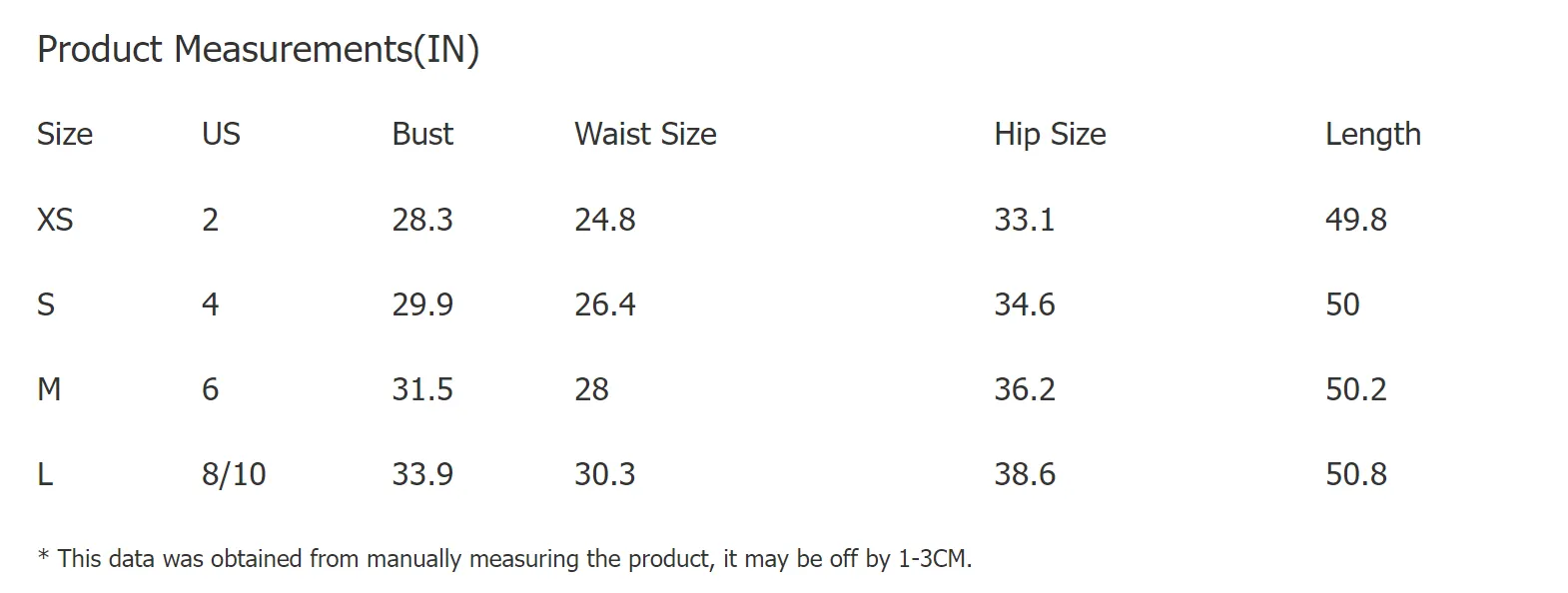The width and height of the screenshot is (1568, 593).
Task: Click the US column header
Action: [x=221, y=134]
